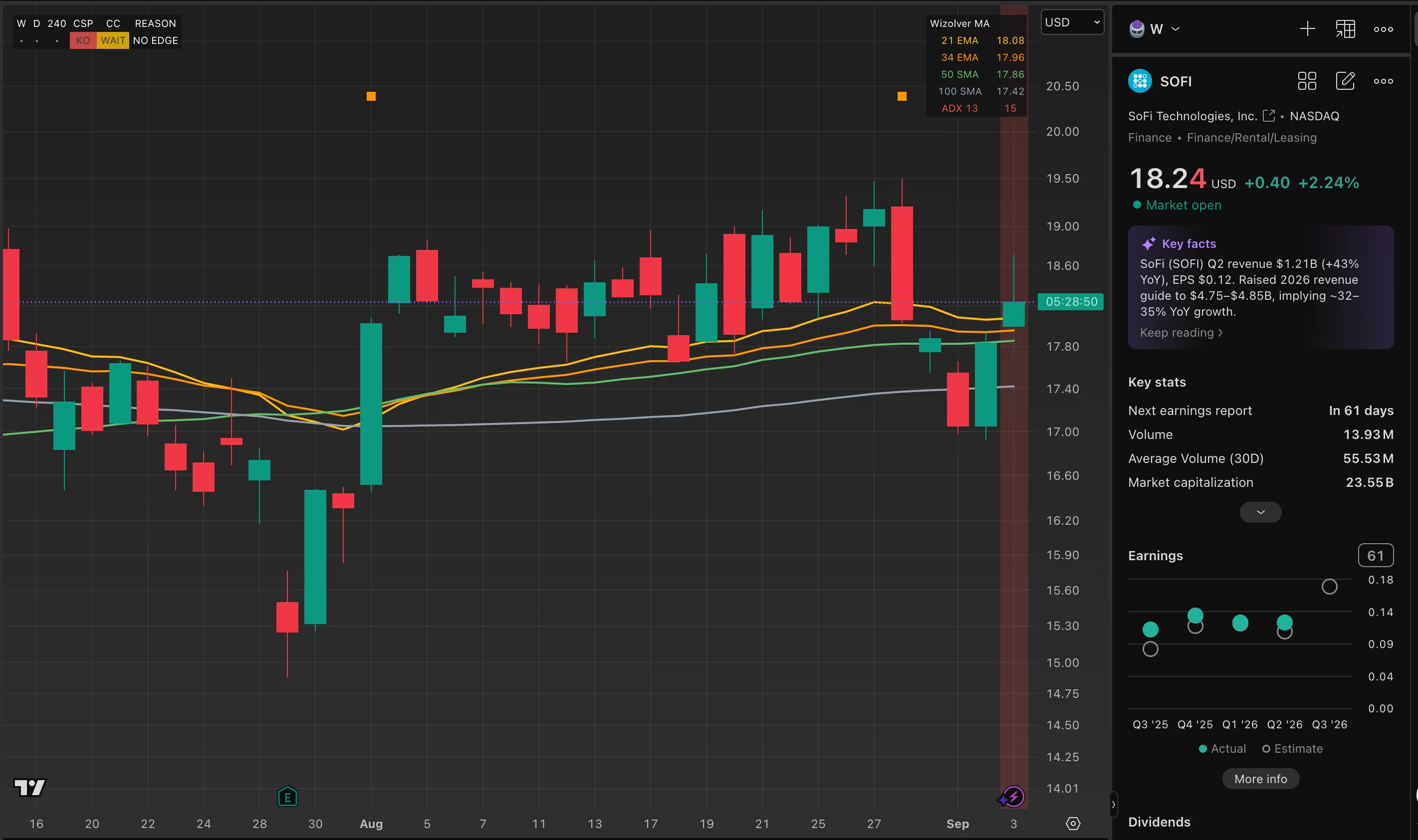Open watchlist header three-dots menu

tap(1383, 29)
